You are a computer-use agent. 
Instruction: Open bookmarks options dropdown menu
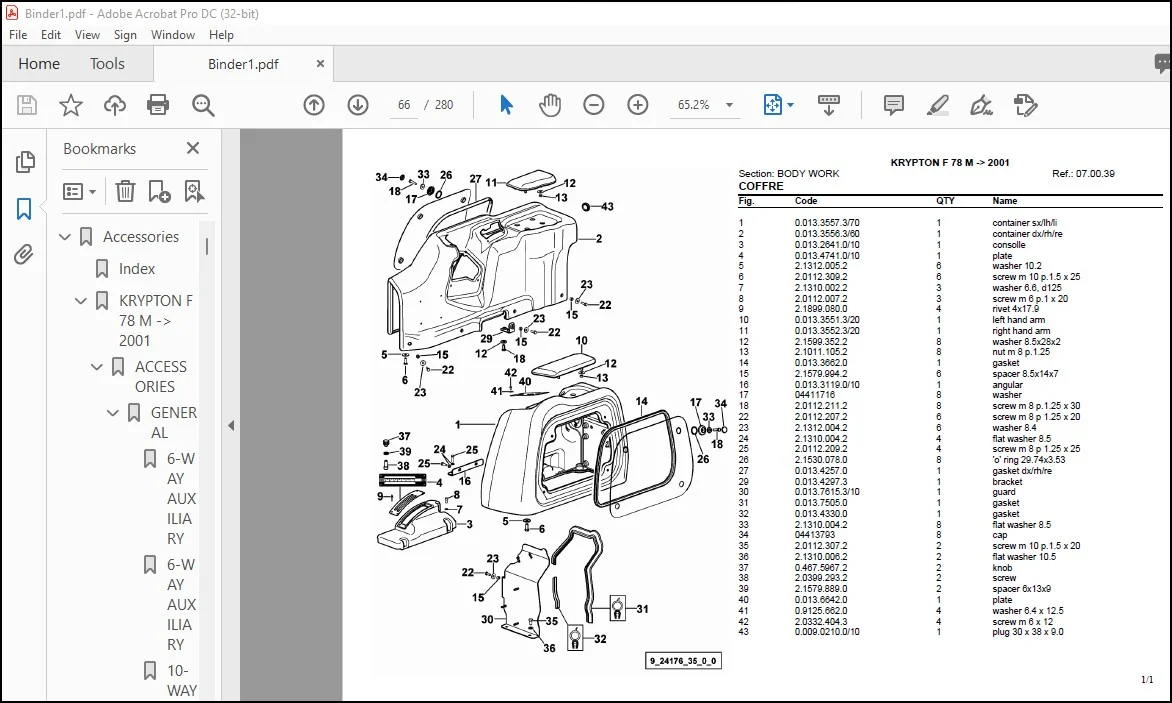click(x=80, y=192)
